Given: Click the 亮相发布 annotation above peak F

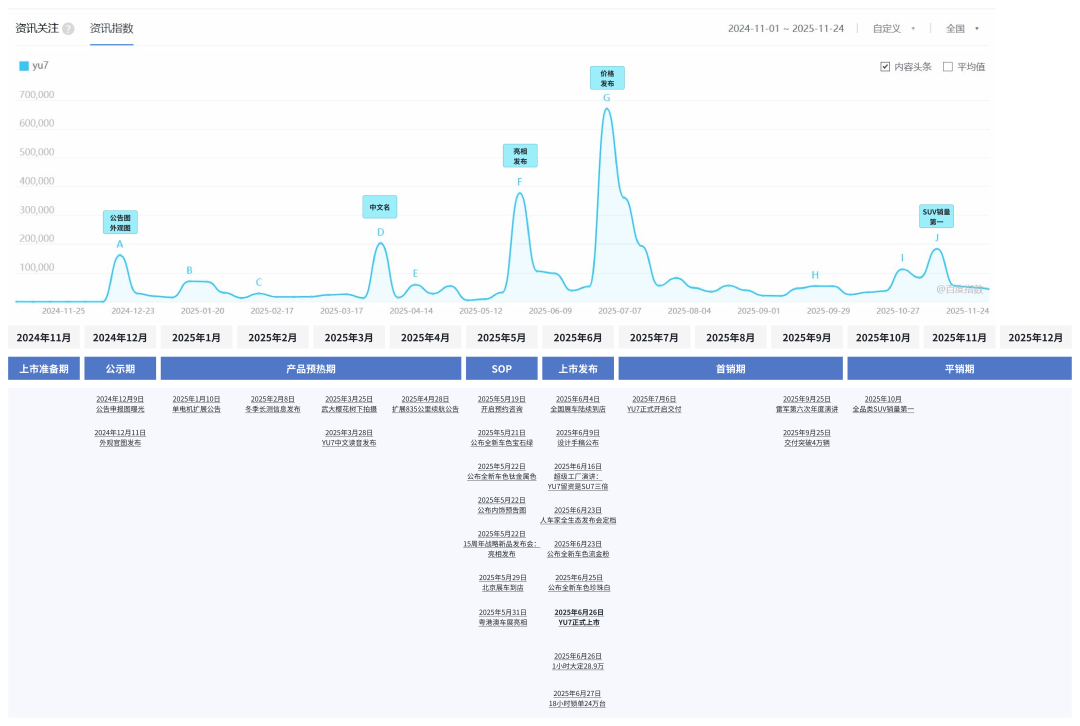Looking at the screenshot, I should tap(519, 156).
